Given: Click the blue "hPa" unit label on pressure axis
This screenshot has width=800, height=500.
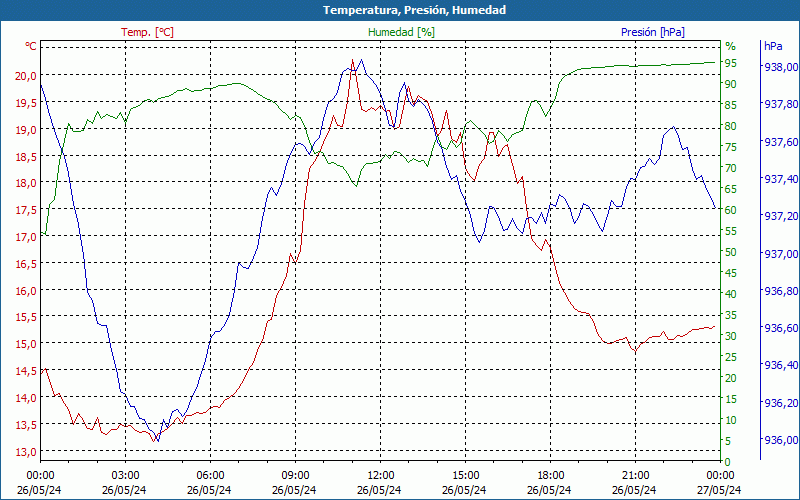Looking at the screenshot, I should click(x=773, y=46).
